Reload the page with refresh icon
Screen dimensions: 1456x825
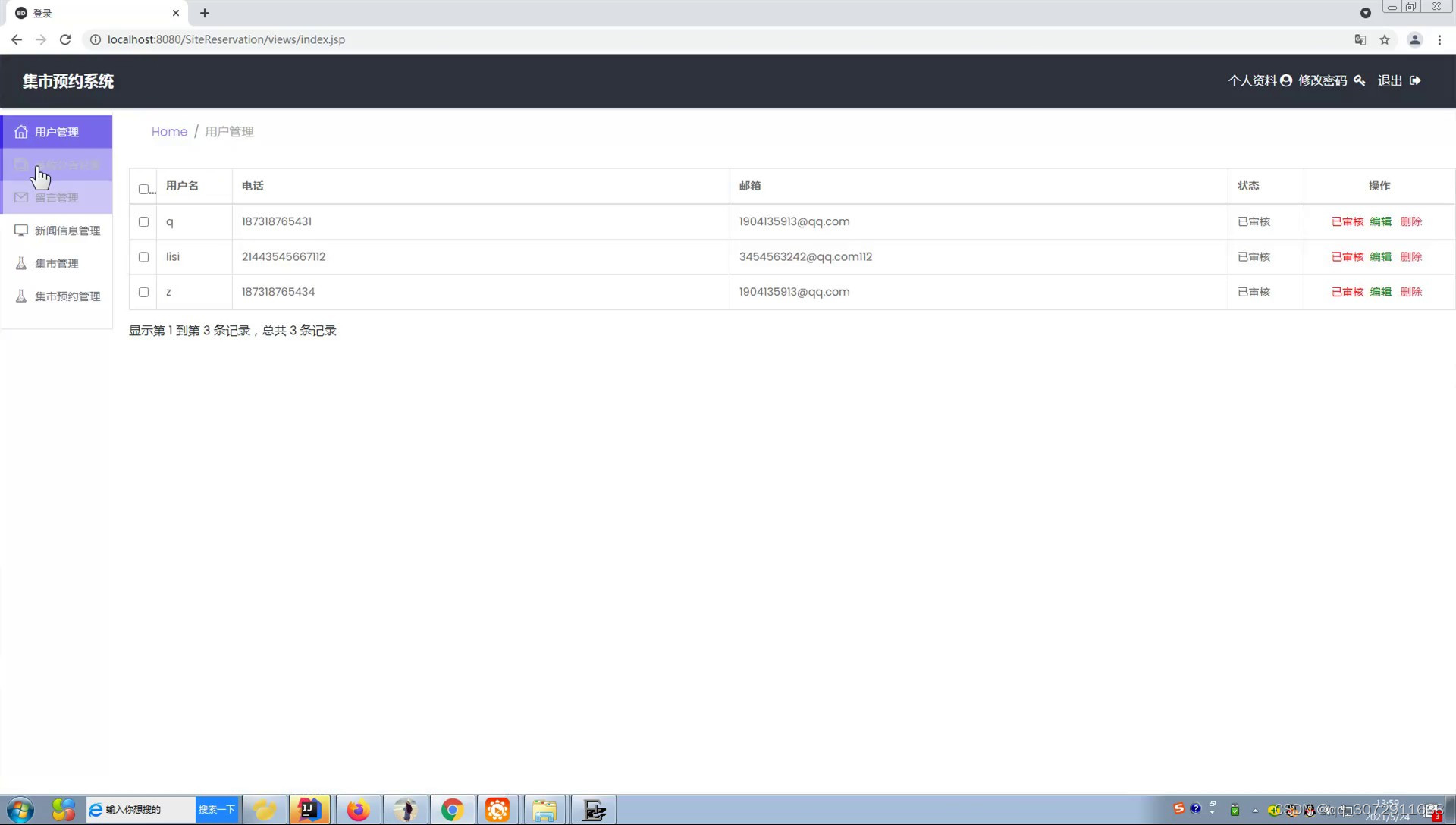[65, 39]
